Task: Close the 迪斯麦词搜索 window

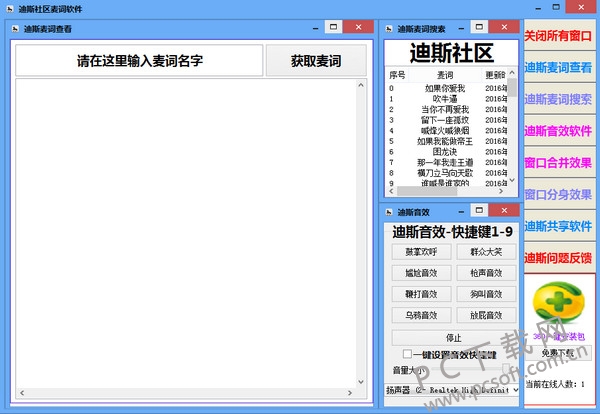Action: (504, 27)
